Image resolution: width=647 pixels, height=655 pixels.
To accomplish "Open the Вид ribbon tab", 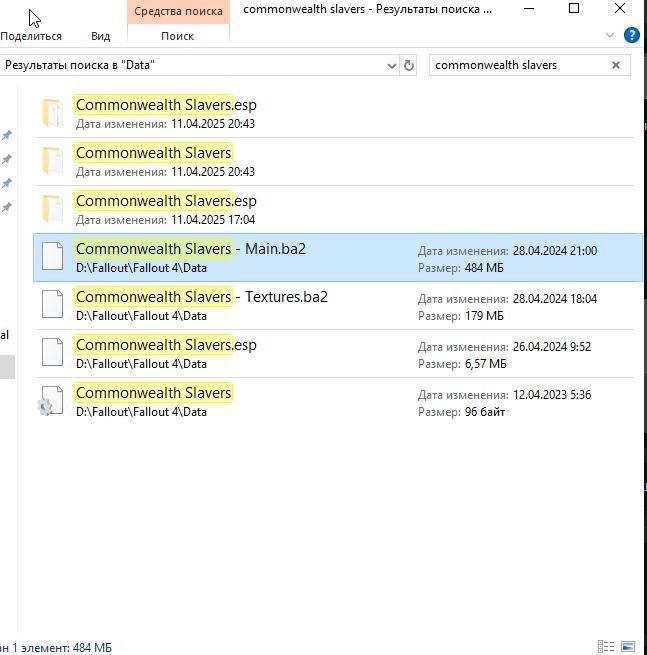I will [100, 36].
